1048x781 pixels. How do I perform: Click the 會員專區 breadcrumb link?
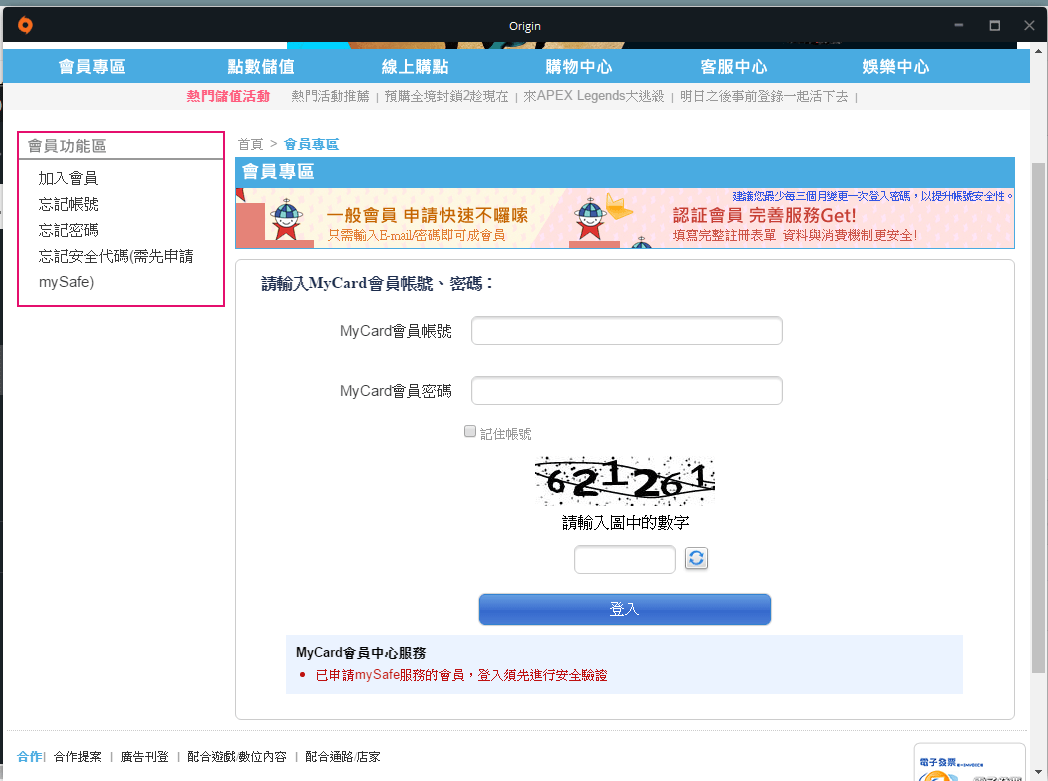tap(311, 144)
